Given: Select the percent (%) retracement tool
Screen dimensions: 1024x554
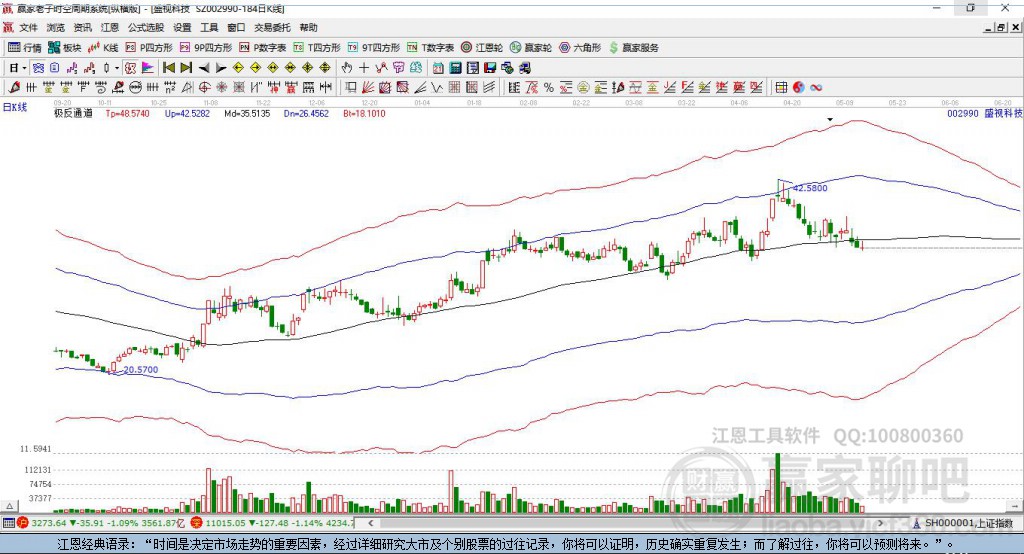Looking at the screenshot, I should [549, 88].
